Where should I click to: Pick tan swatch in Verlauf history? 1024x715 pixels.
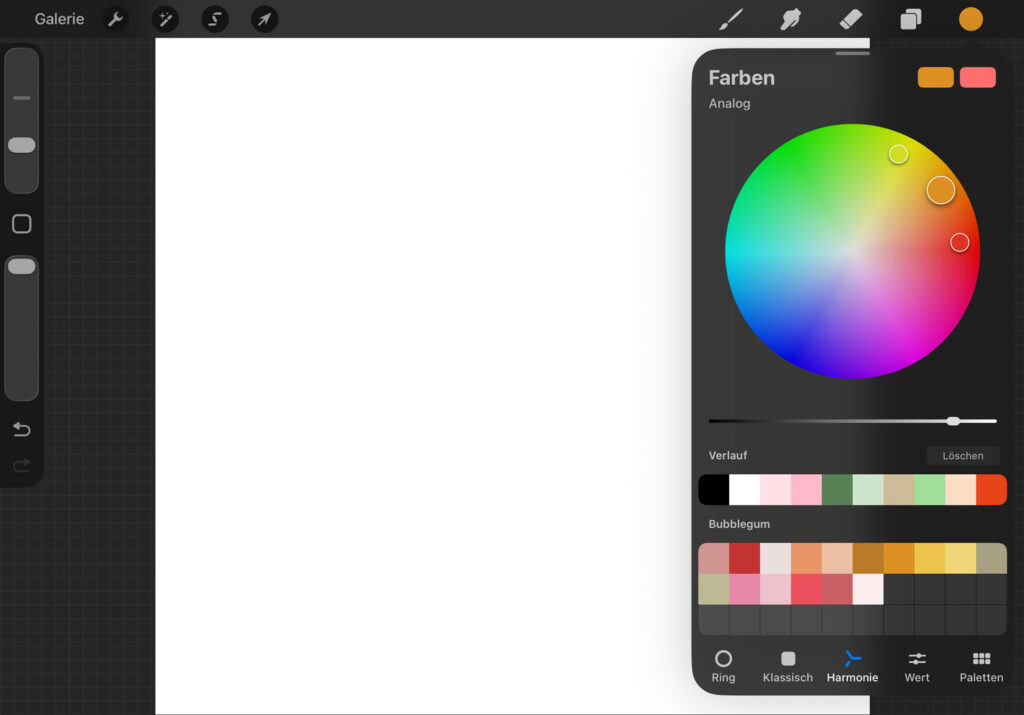pos(899,490)
